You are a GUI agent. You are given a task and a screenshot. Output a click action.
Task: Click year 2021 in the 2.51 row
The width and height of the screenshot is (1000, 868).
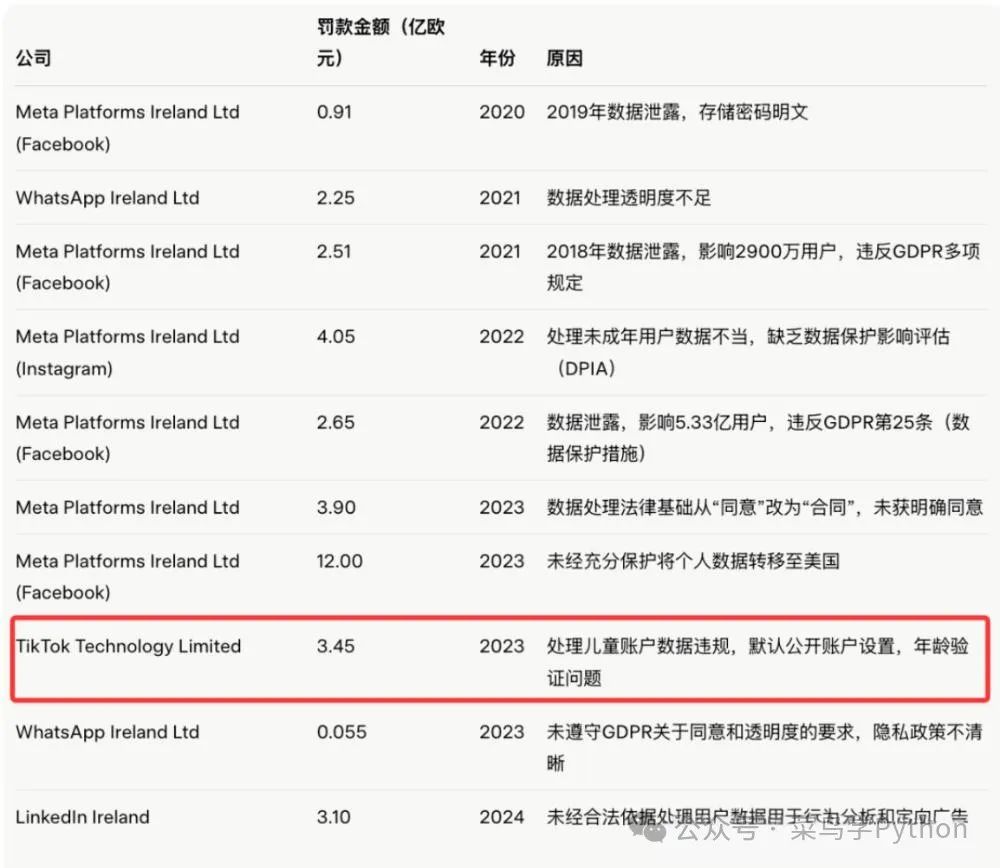coord(500,251)
